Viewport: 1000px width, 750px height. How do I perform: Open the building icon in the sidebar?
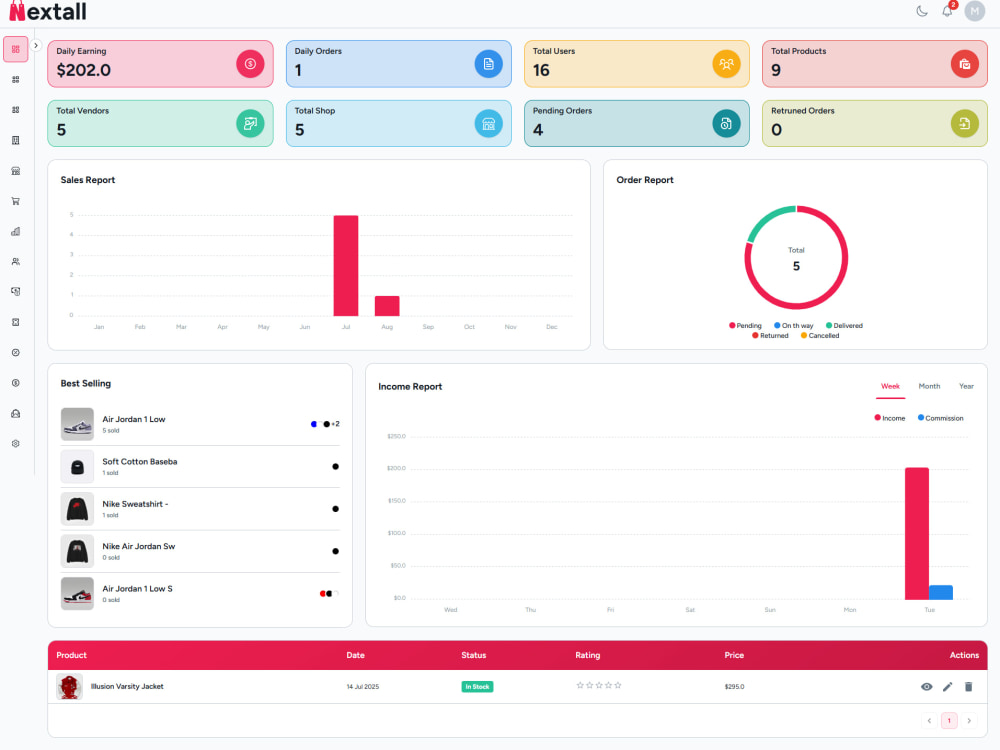(15, 140)
